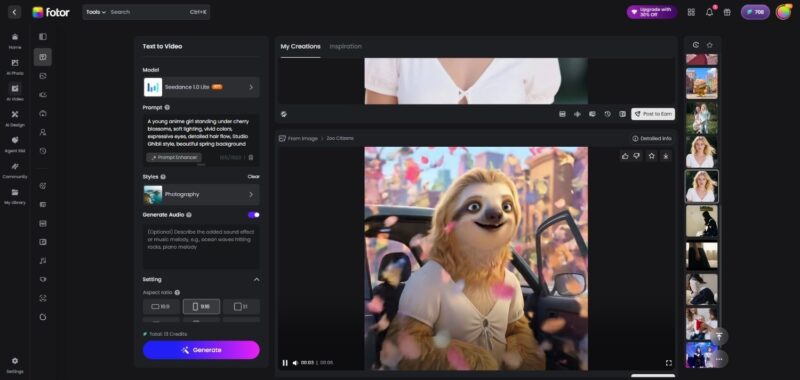Open the apps grid icon
This screenshot has height=380, width=800.
691,12
